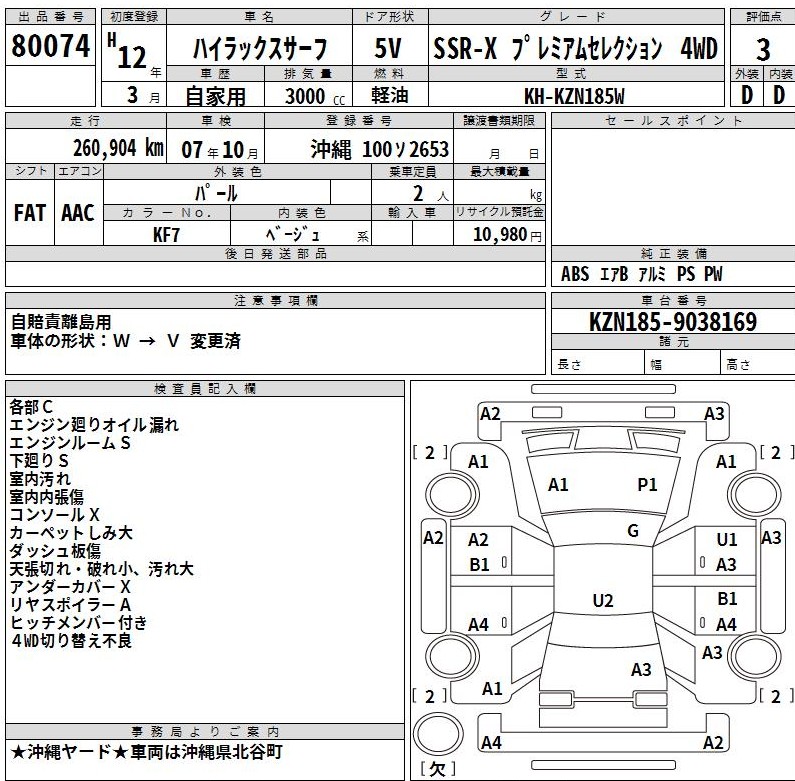The height and width of the screenshot is (781, 795).
Task: Click the U1 mark on the door
Action: (x=727, y=539)
